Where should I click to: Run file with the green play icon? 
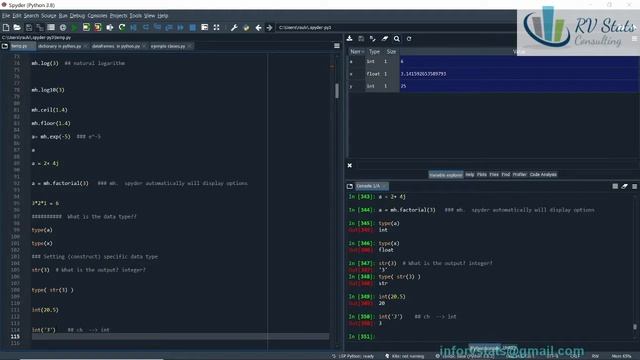74,27
